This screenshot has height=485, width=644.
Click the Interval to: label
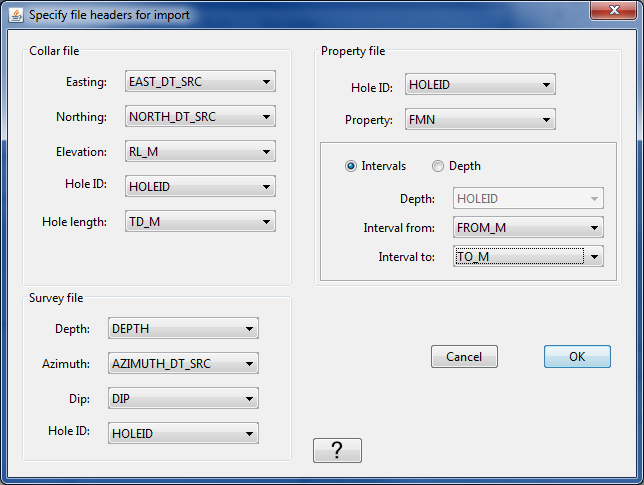(x=406, y=257)
